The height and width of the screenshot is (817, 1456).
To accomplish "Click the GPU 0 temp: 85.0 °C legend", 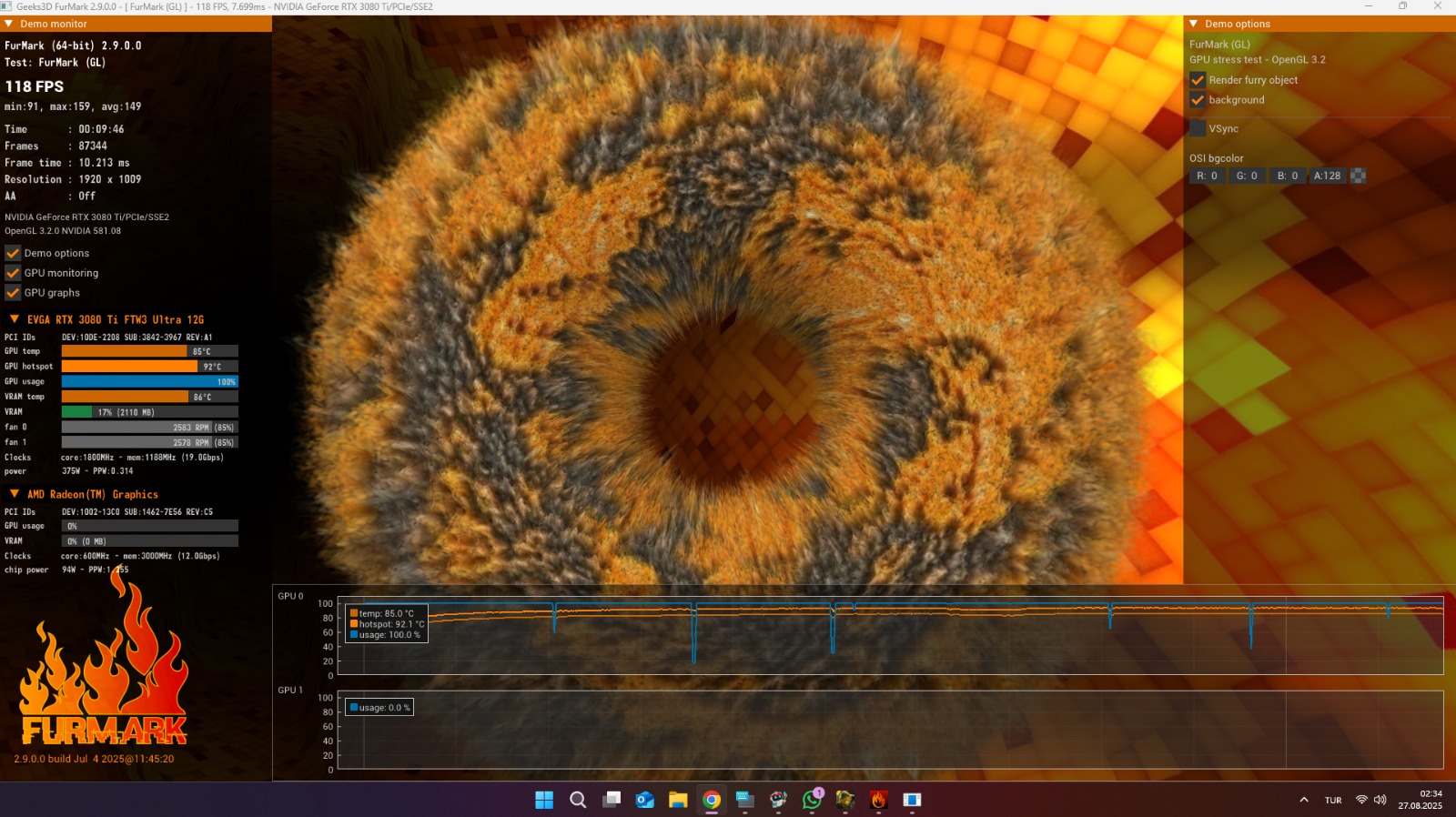I will (382, 613).
